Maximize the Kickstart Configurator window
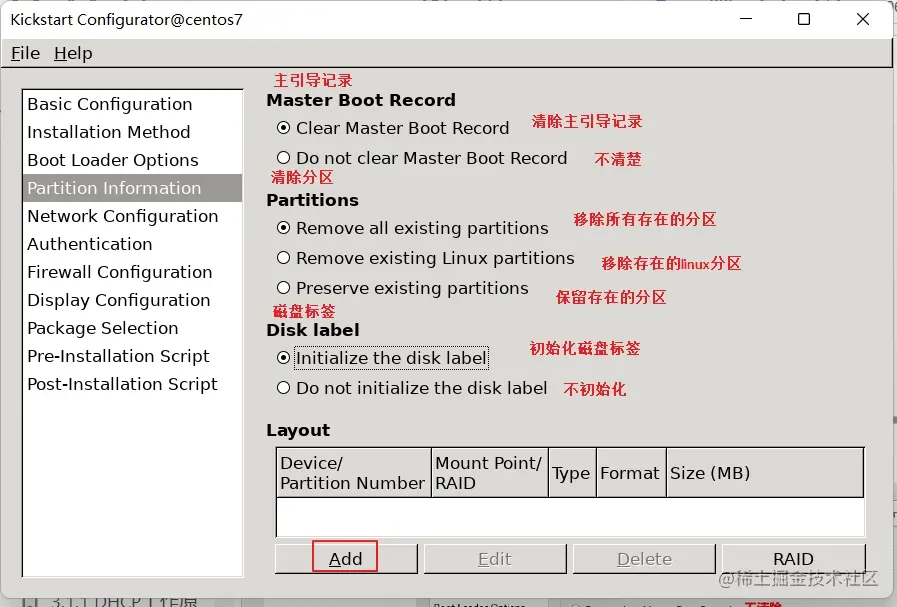This screenshot has height=607, width=897. coord(804,19)
